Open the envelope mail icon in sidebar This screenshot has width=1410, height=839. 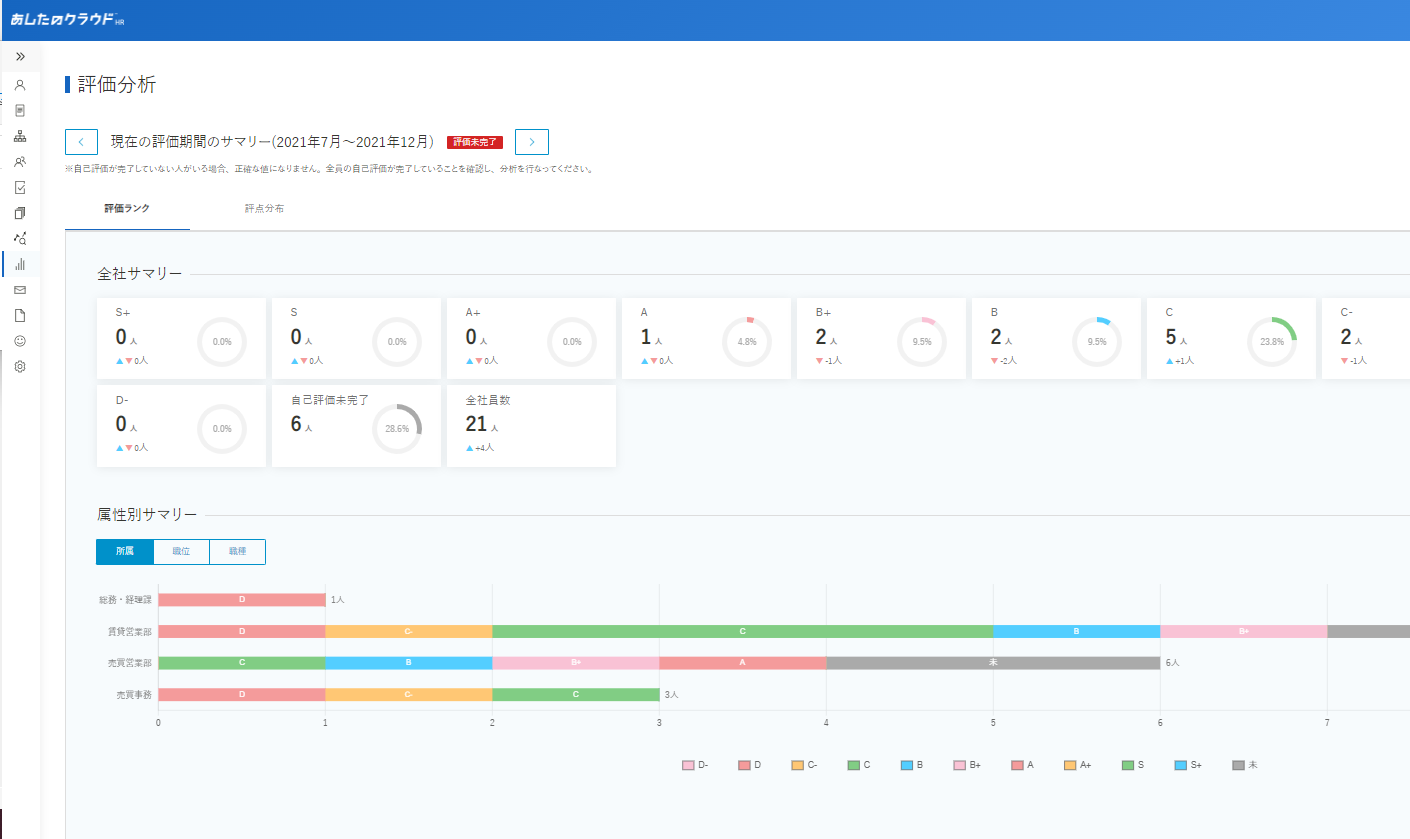pyautogui.click(x=20, y=290)
